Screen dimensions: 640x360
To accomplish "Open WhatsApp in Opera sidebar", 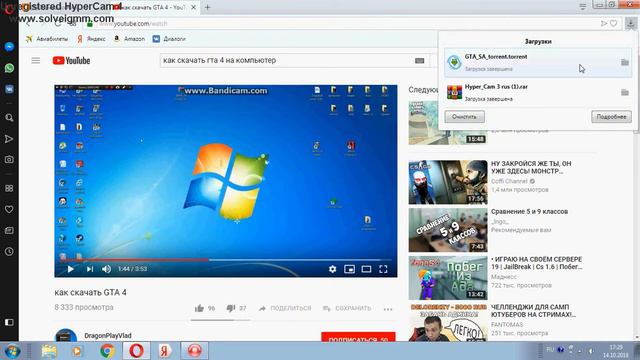I will coord(9,68).
